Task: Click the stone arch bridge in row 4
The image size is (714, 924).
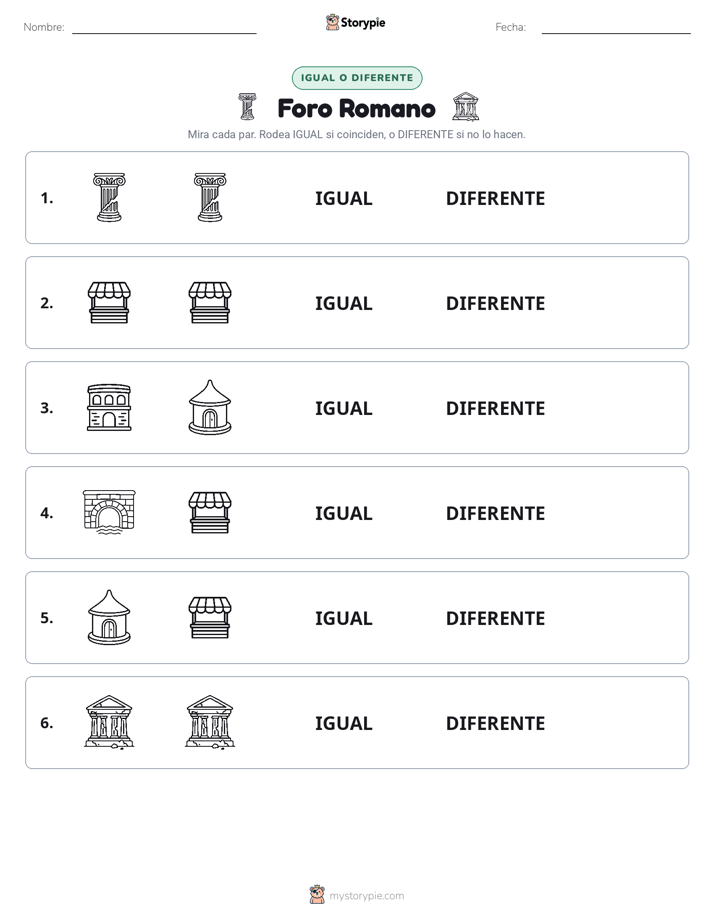Action: click(109, 512)
